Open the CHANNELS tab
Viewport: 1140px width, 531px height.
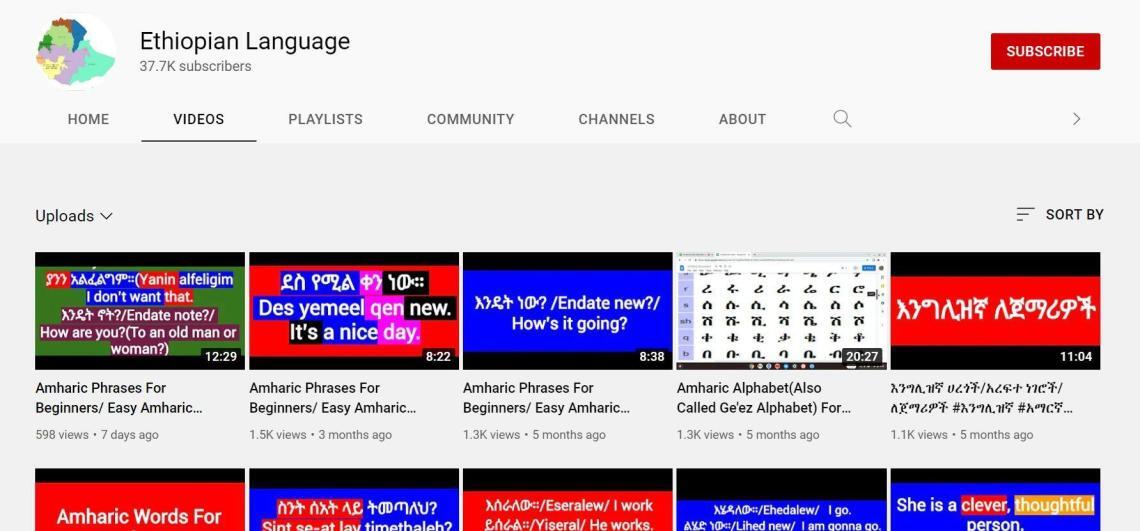point(617,119)
